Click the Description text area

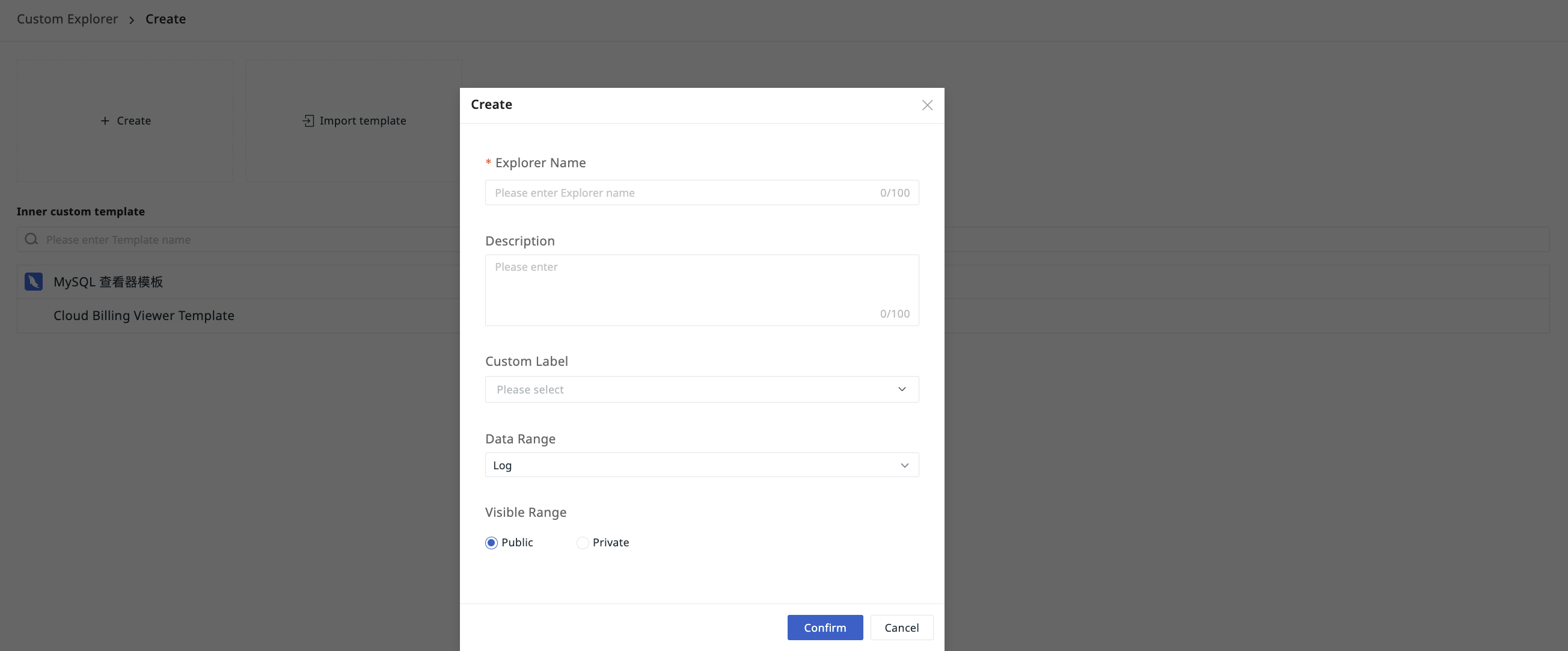[702, 290]
